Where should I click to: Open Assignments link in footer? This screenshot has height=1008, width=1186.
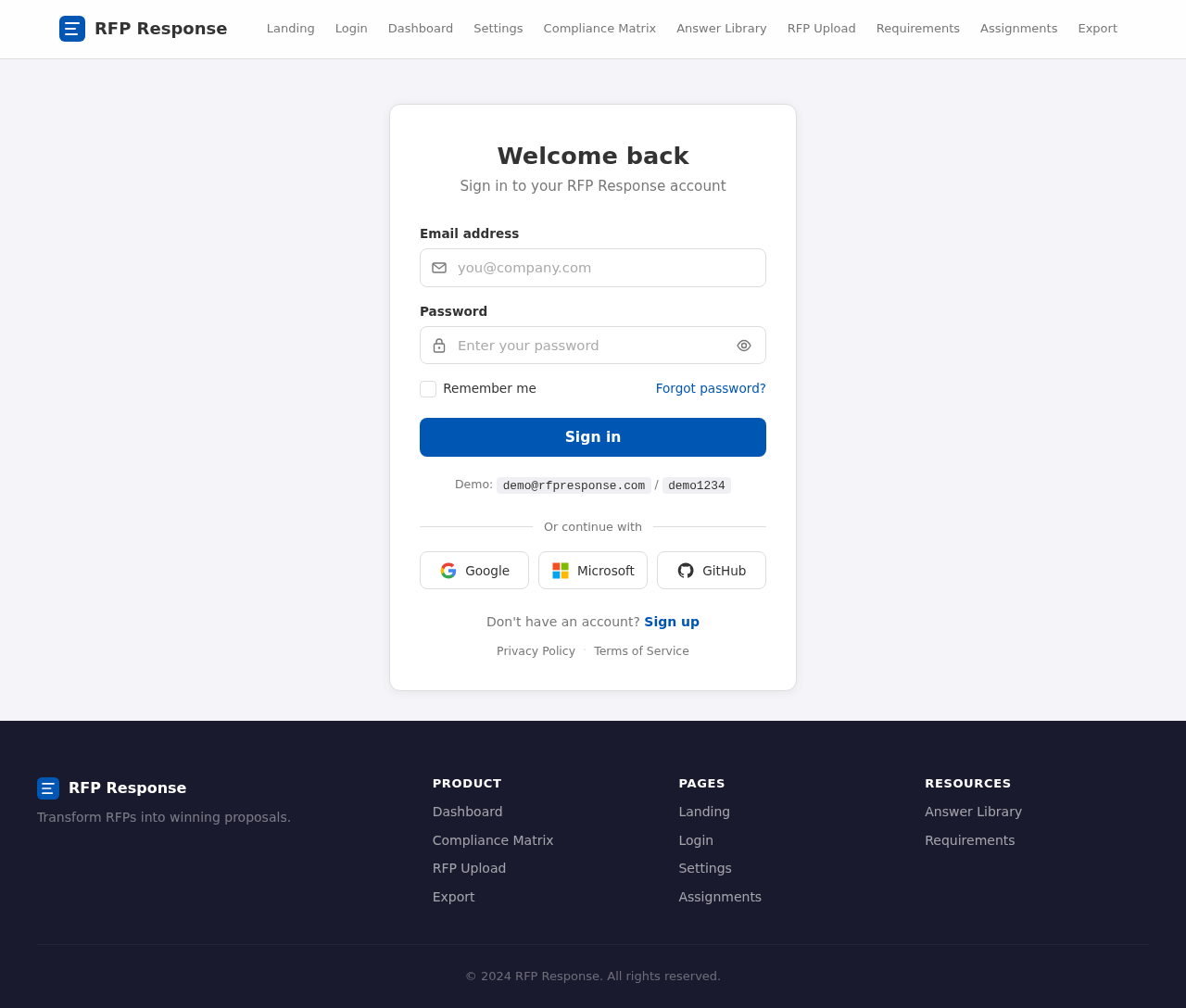[720, 897]
